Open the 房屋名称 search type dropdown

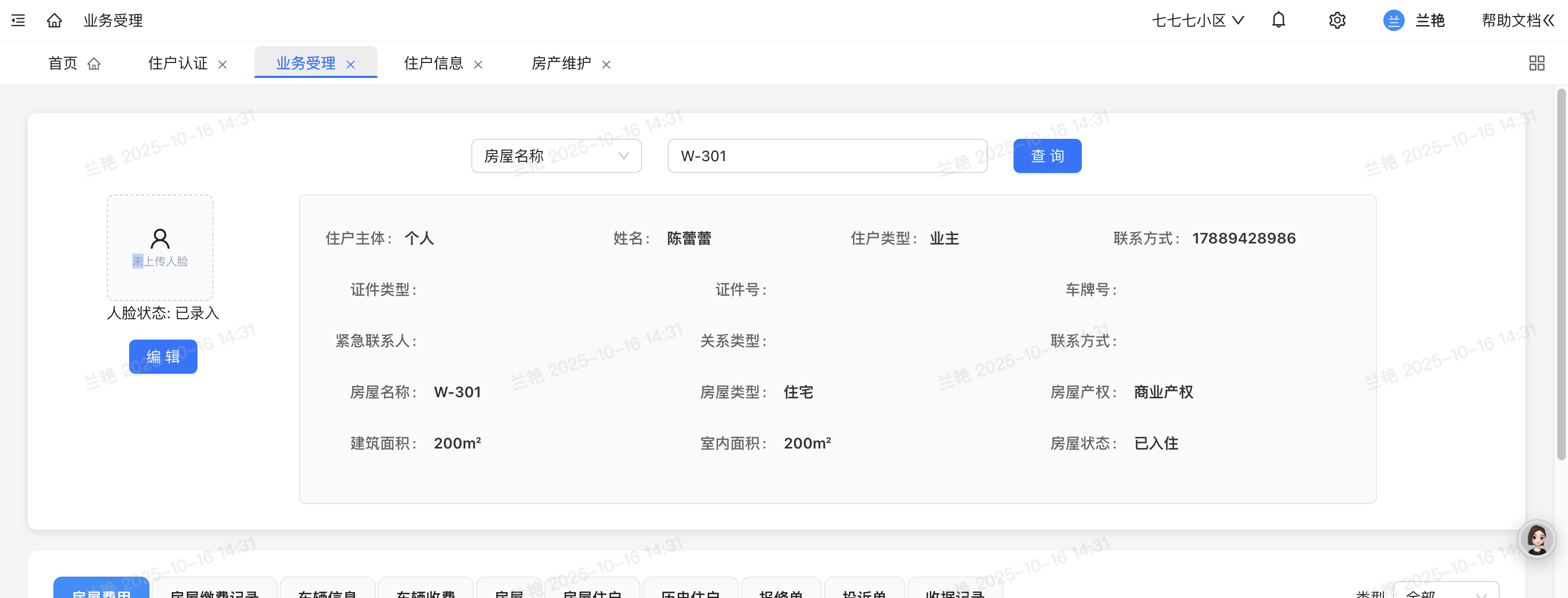pyautogui.click(x=556, y=156)
